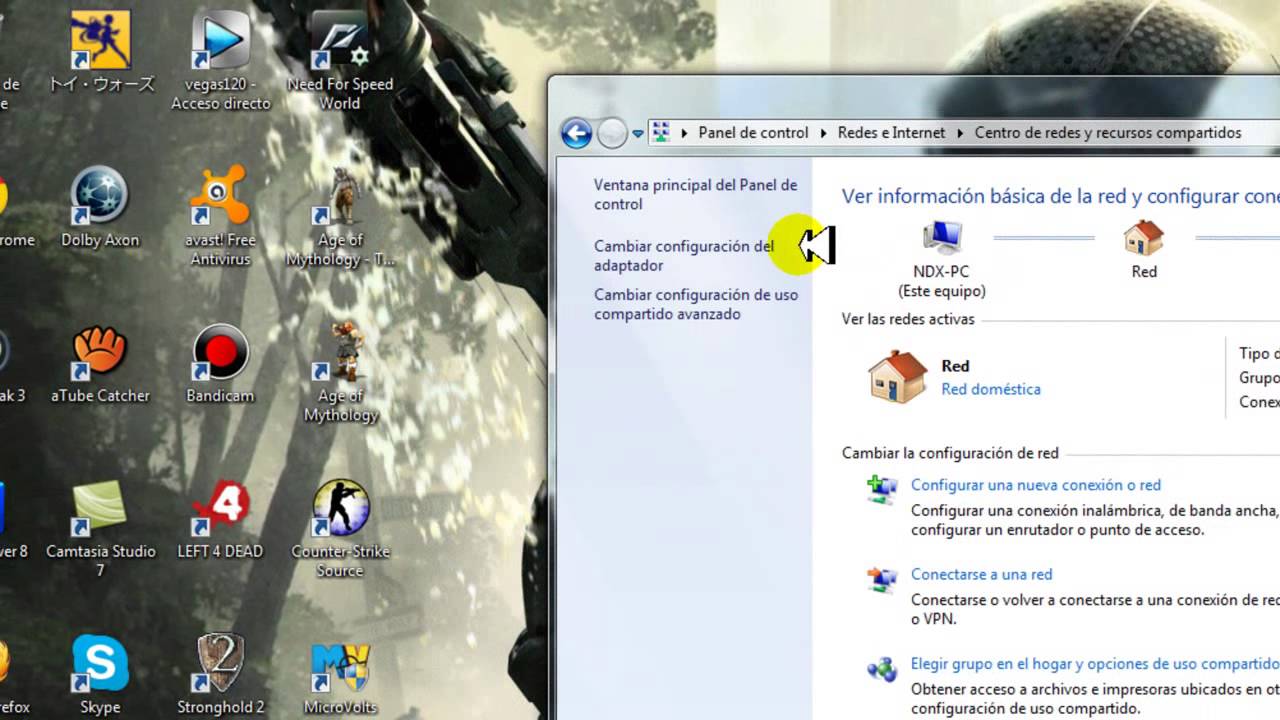Open the Japanese-named desktop icon above vegas120

(100, 50)
